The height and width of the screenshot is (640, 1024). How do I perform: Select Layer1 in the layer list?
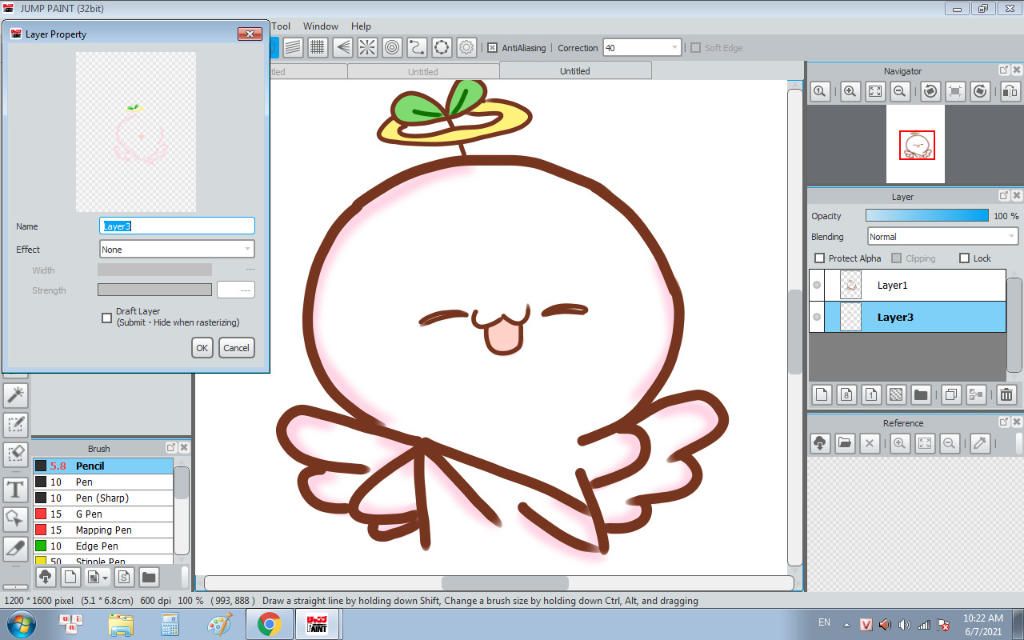coord(908,285)
